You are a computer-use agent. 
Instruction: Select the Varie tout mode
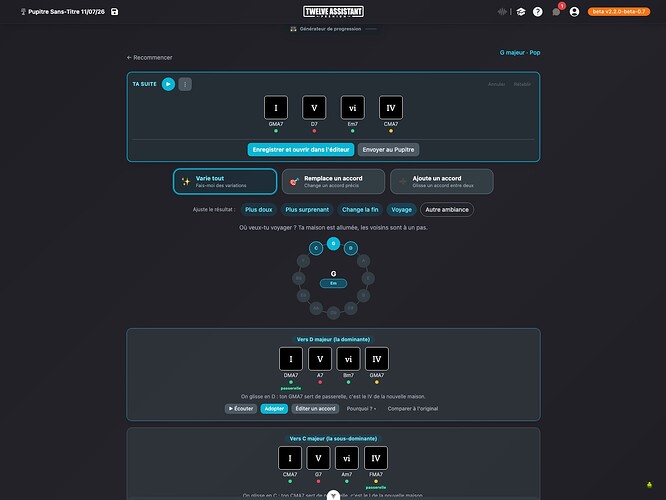point(225,181)
